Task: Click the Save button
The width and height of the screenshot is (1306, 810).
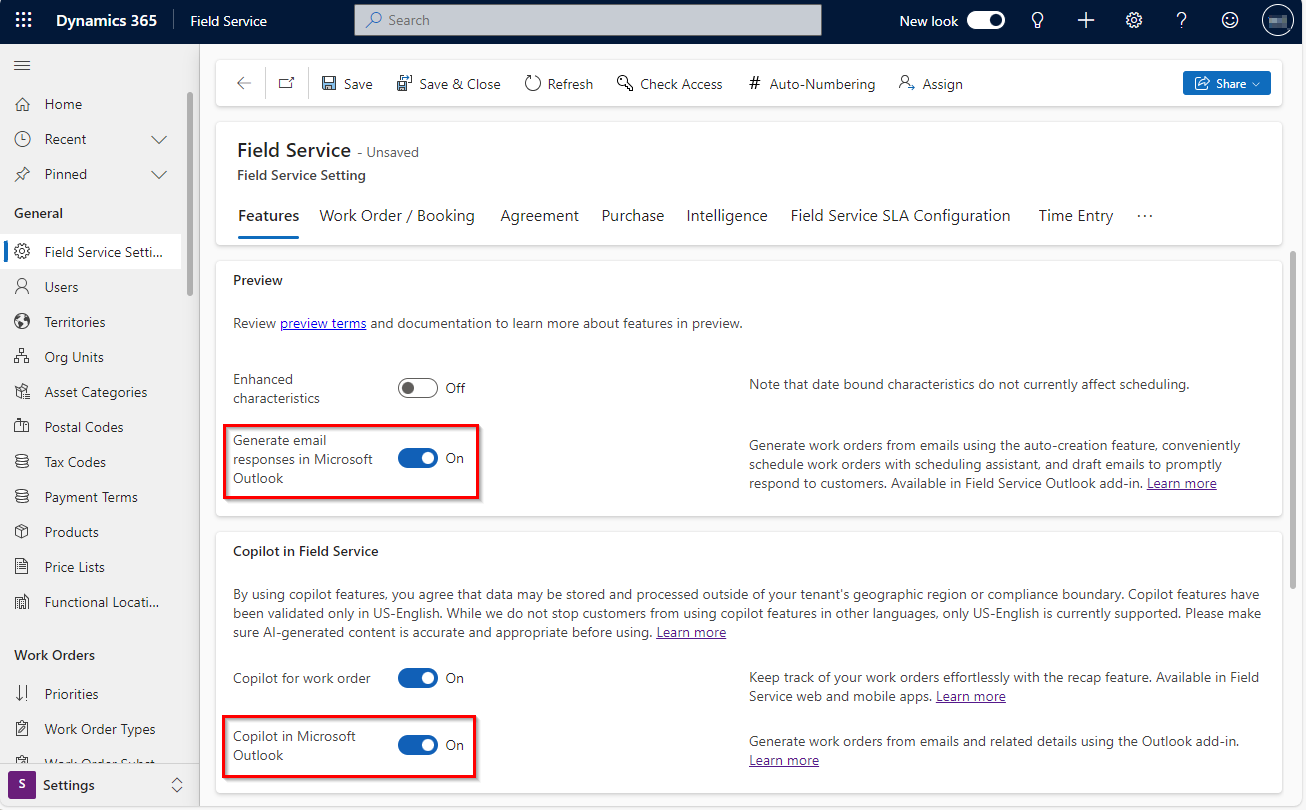Action: [x=347, y=84]
